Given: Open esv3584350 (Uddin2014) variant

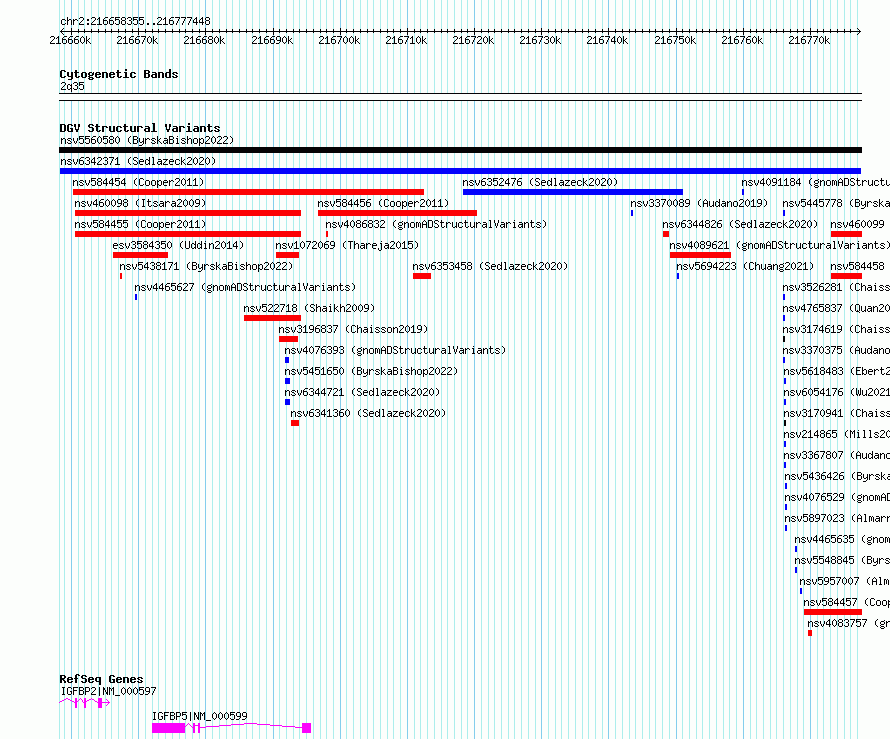Looking at the screenshot, I should 178,245.
